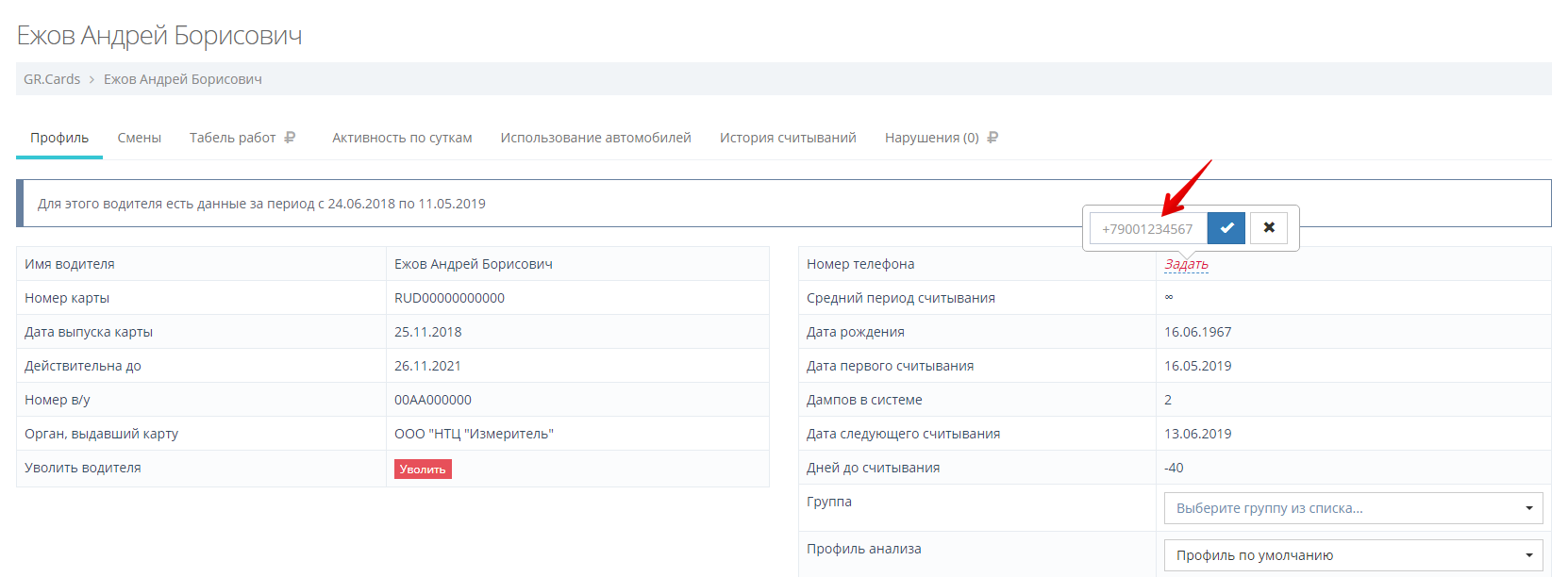This screenshot has width=1568, height=577.
Task: Click the Уволить водителя label
Action: (83, 468)
